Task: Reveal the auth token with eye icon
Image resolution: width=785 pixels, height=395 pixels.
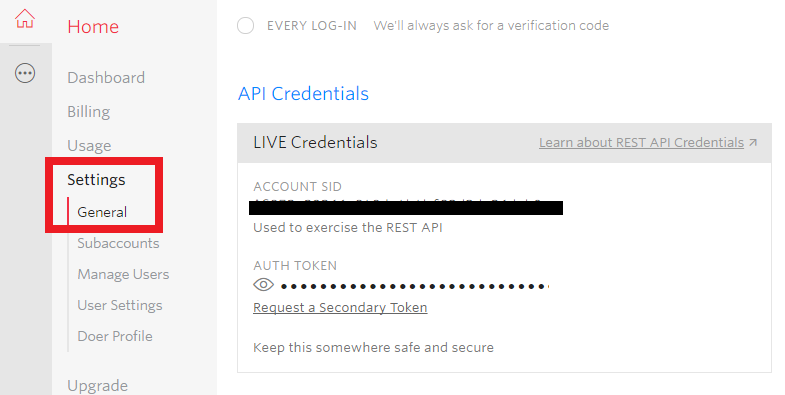Action: [263, 285]
